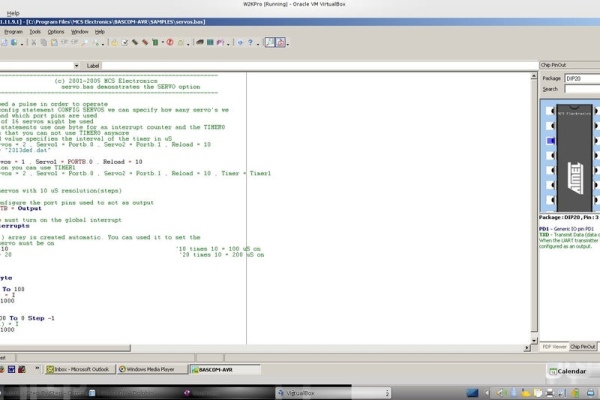Open the VirtualBox Help menu at top
The image size is (600, 400).
tap(13, 13)
